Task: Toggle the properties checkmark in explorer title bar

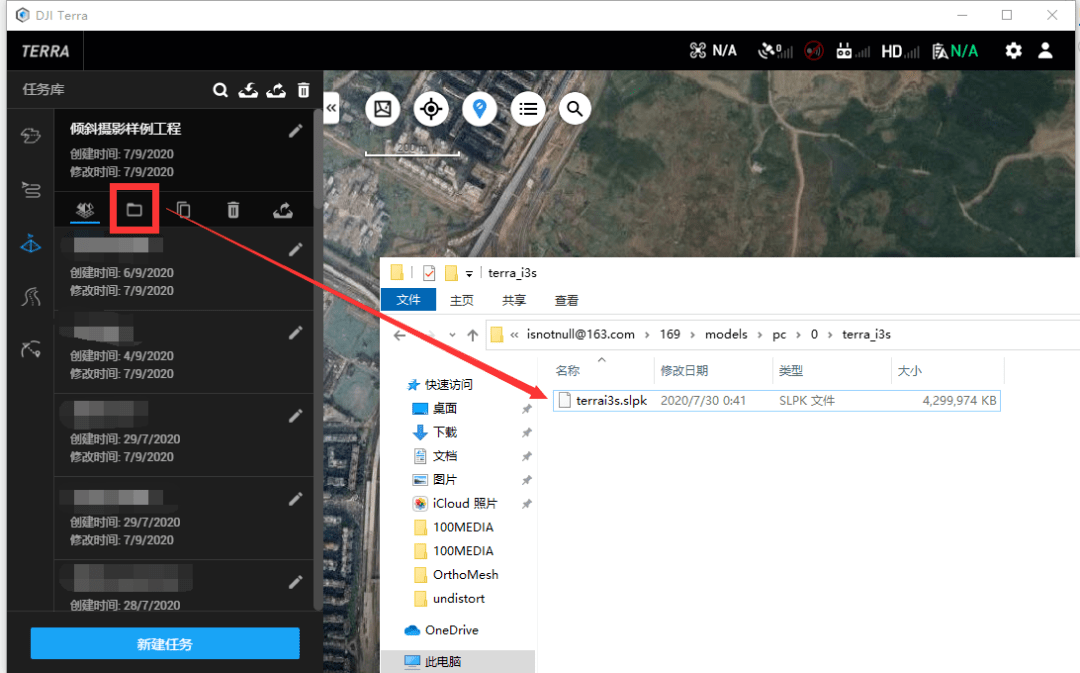Action: click(x=428, y=273)
